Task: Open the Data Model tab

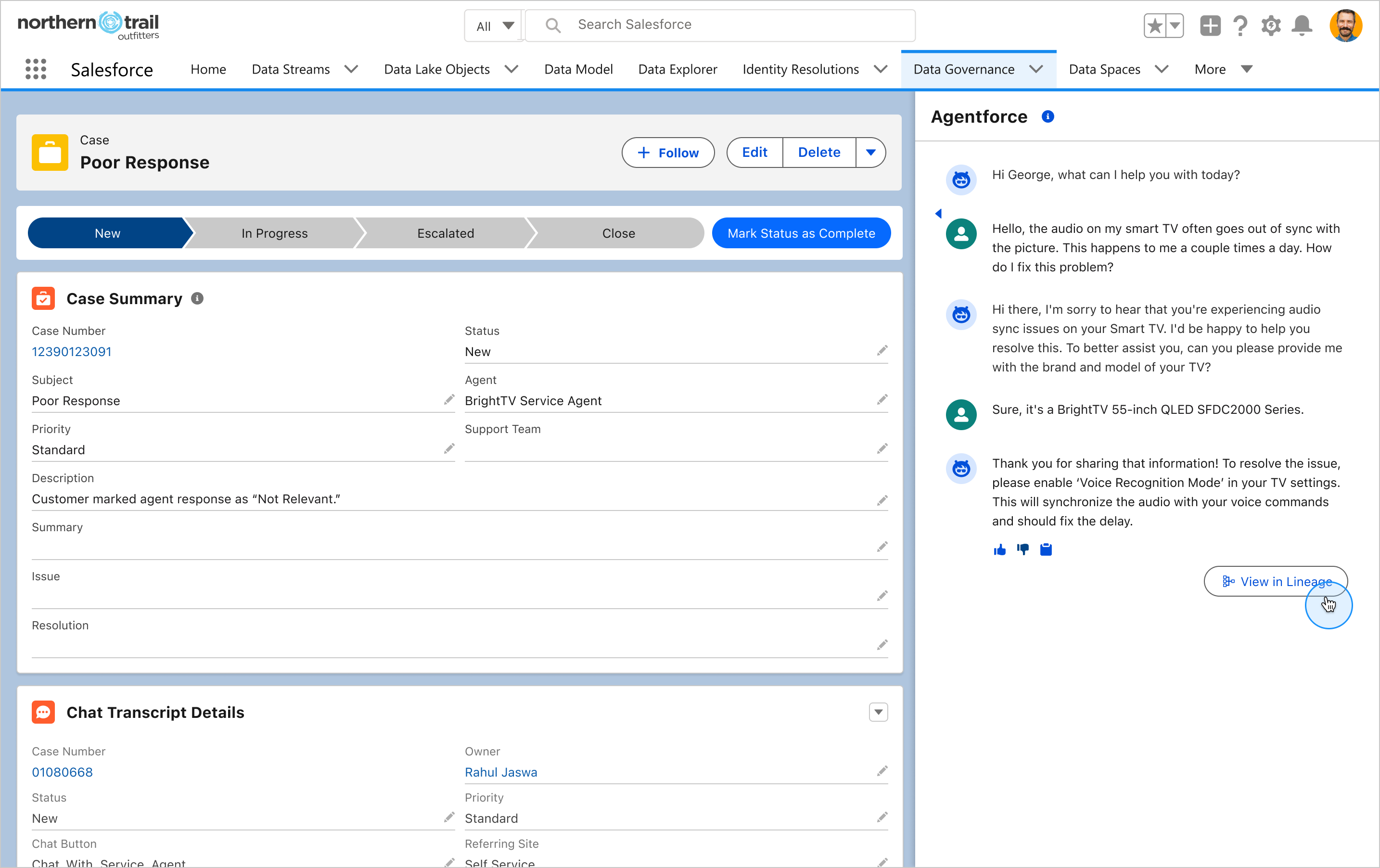Action: coord(578,69)
